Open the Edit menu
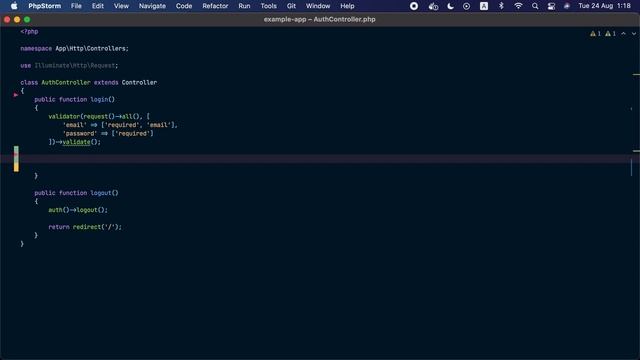Screen dimensions: 640x360 tap(98, 6)
